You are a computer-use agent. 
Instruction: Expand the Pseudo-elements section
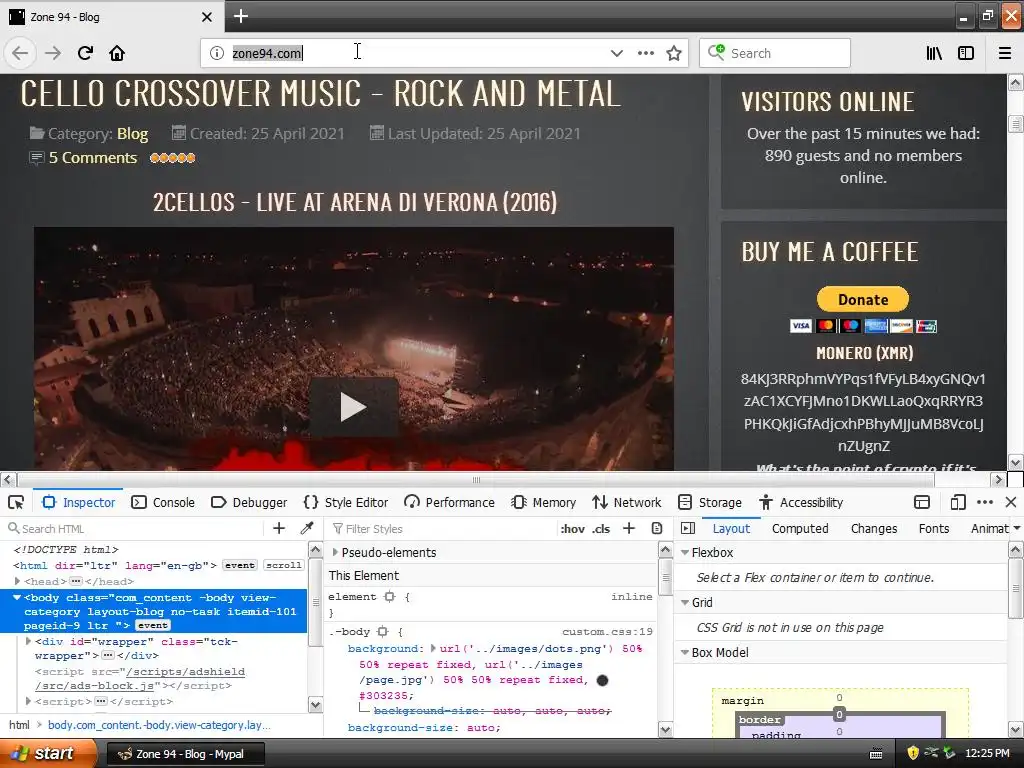(x=336, y=552)
